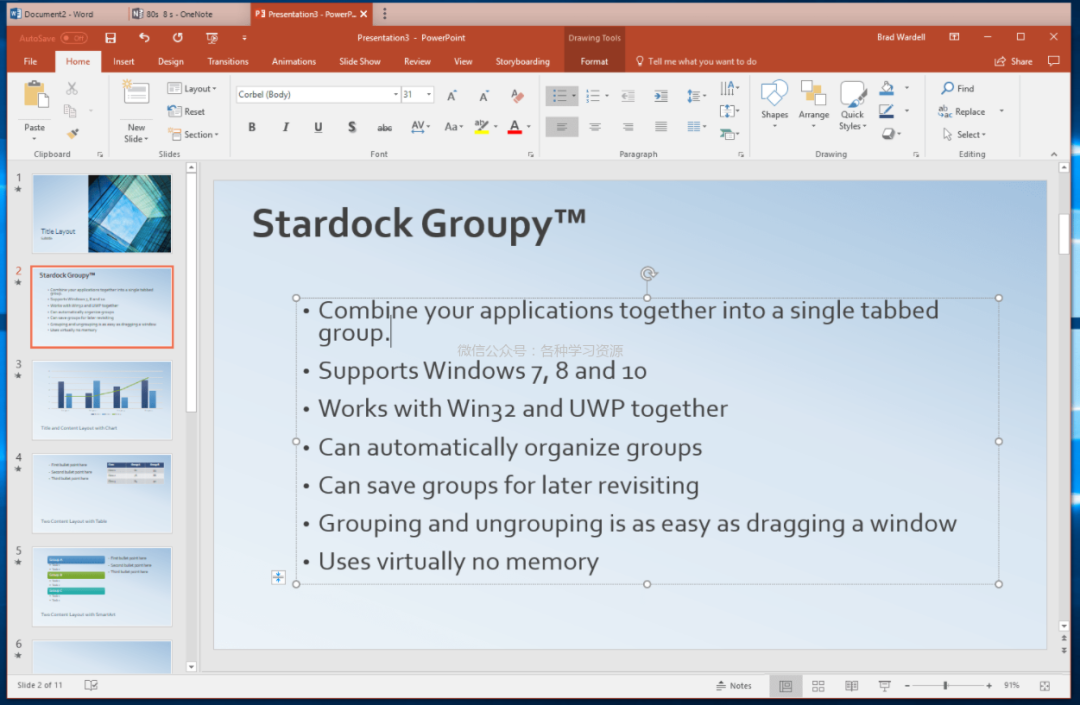Open character spacing AV dropdown

(420, 127)
